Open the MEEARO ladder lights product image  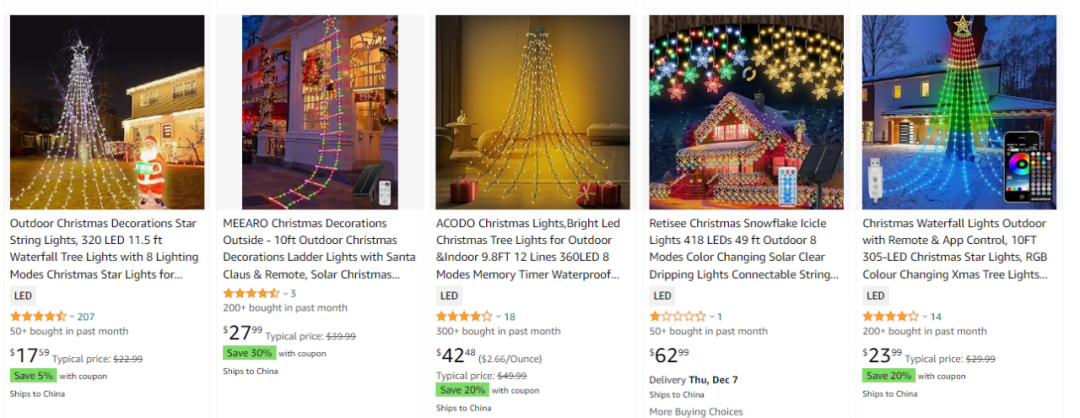point(320,112)
